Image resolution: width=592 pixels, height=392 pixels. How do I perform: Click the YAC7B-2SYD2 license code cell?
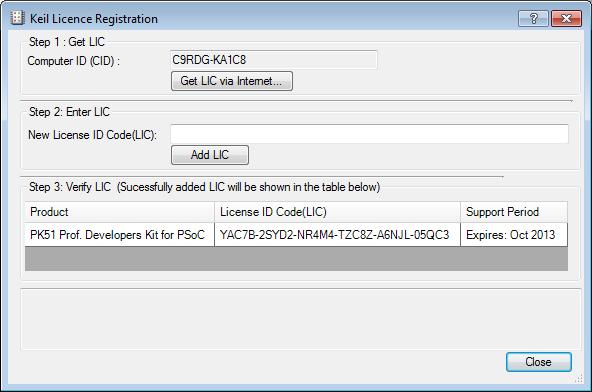click(x=335, y=235)
